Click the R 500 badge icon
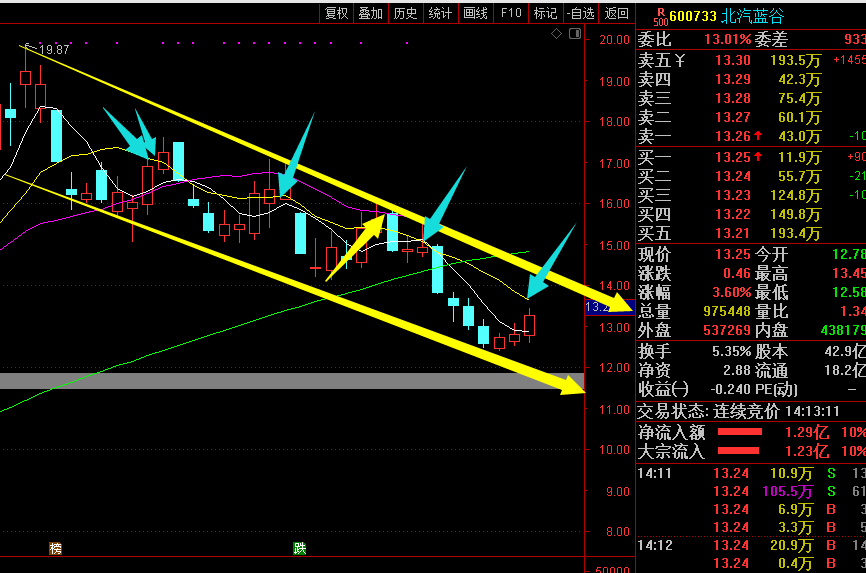This screenshot has height=573, width=866. point(660,17)
